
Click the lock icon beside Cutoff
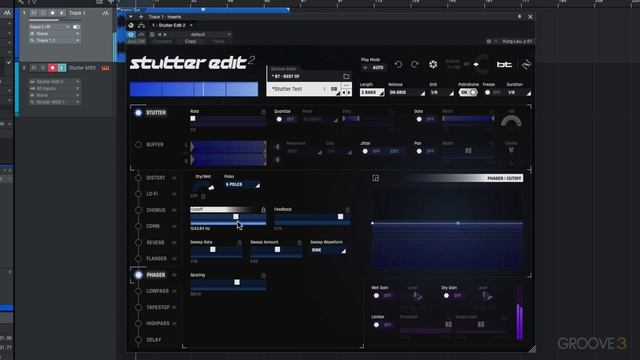tap(263, 209)
